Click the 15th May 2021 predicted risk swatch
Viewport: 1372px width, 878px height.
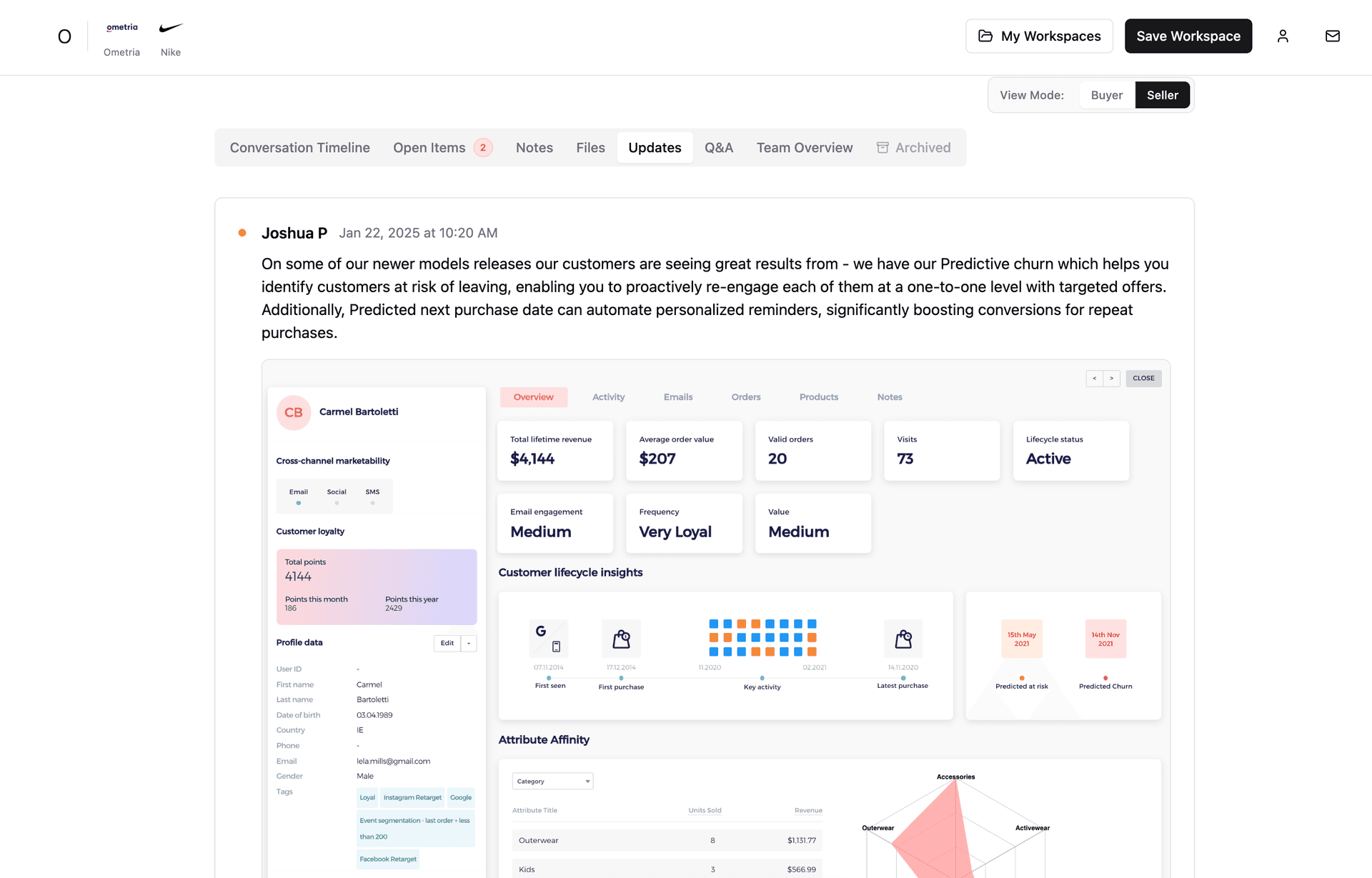pos(1021,639)
